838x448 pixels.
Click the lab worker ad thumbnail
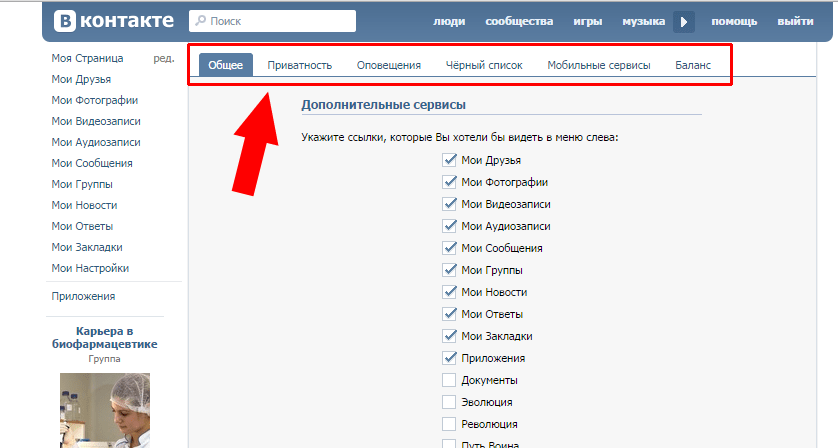click(x=105, y=410)
